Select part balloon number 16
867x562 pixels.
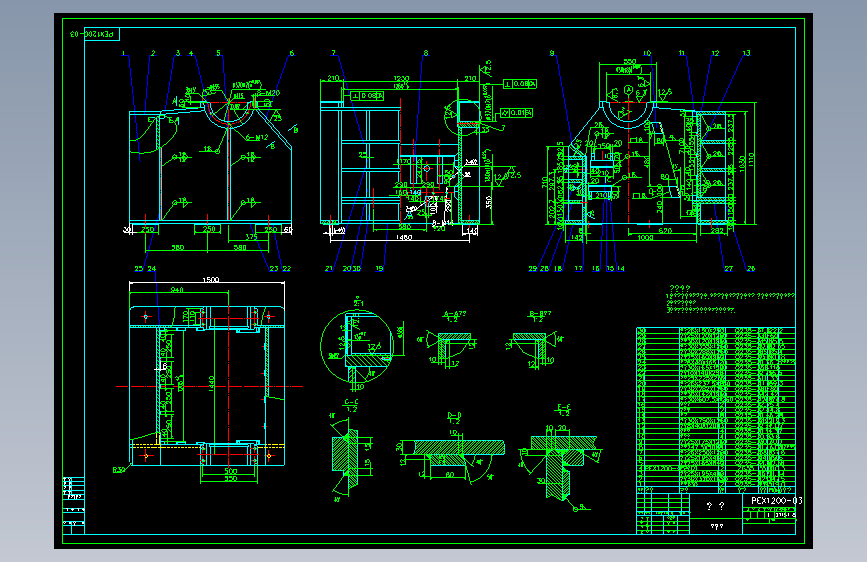tap(596, 269)
